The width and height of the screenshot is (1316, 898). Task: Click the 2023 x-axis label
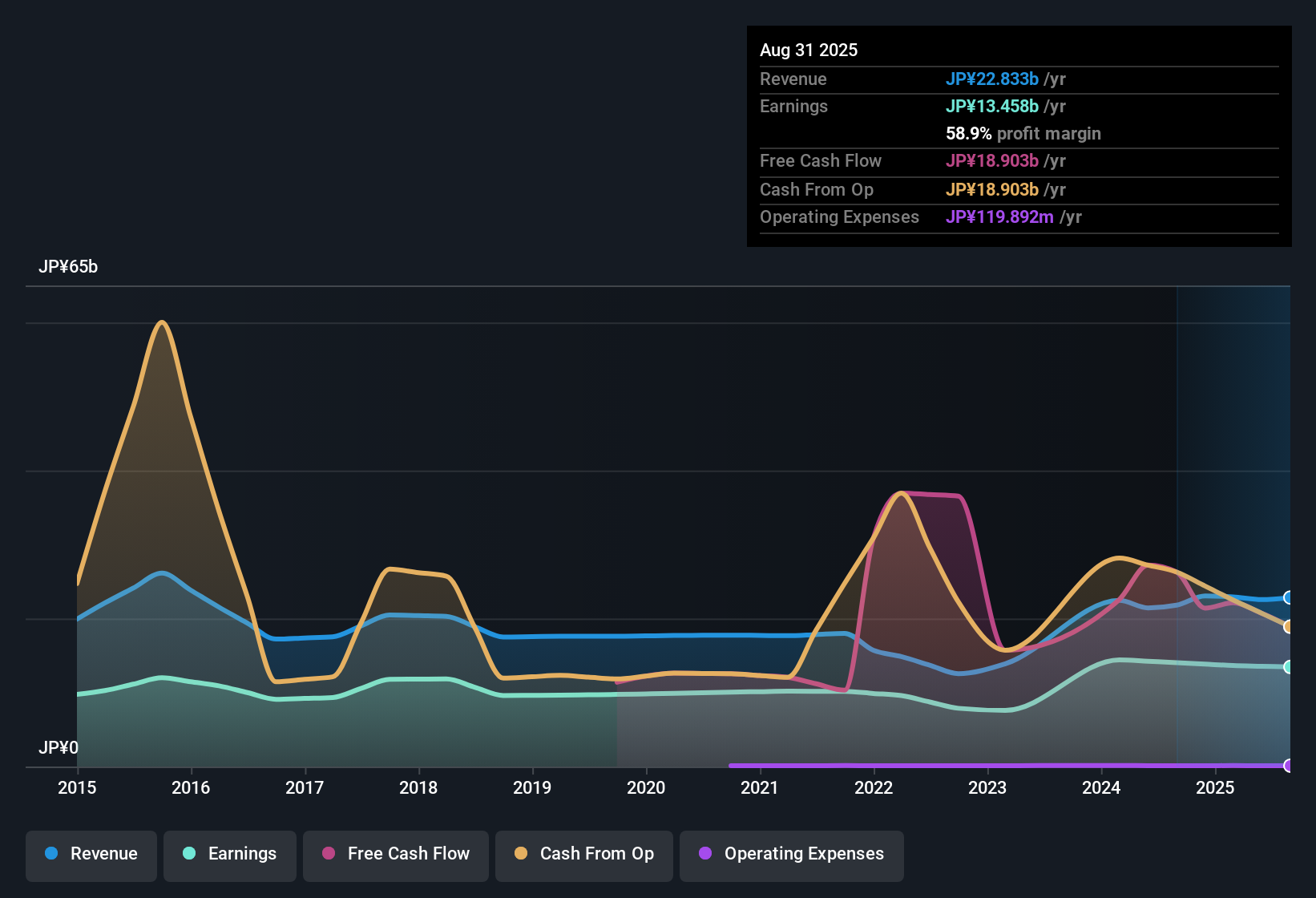(x=987, y=788)
